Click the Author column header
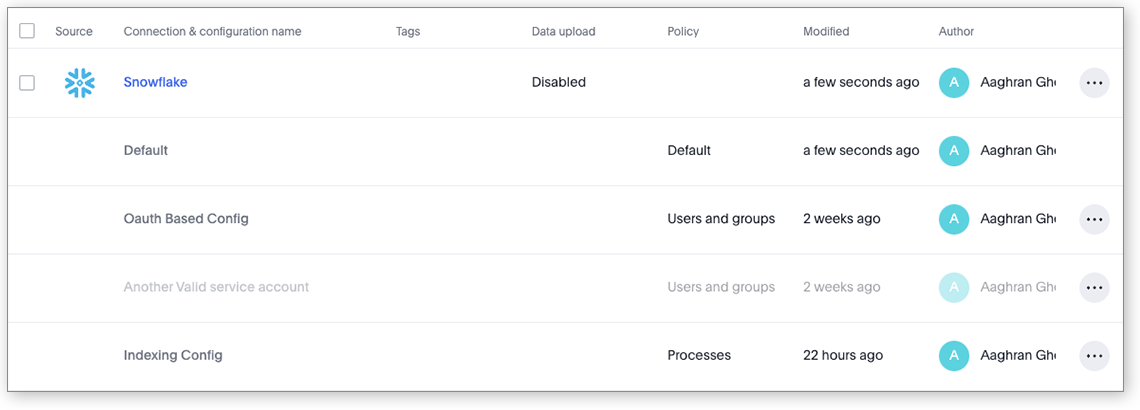1140x410 pixels. pos(956,32)
